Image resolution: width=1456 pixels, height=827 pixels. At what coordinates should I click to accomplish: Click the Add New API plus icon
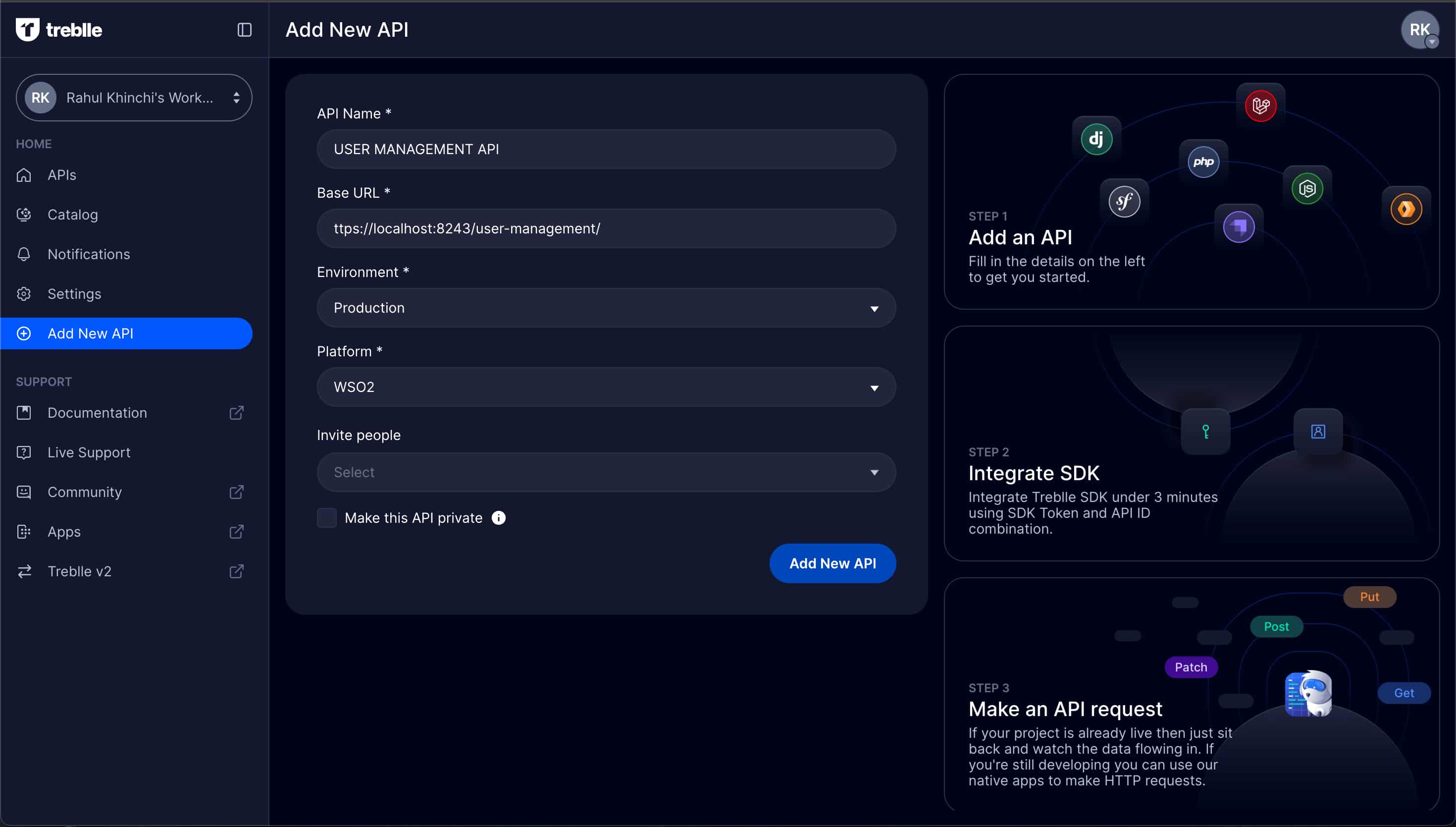click(x=24, y=333)
